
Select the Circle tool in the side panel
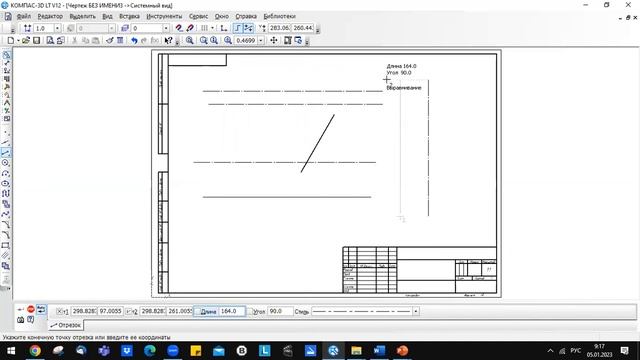6,163
